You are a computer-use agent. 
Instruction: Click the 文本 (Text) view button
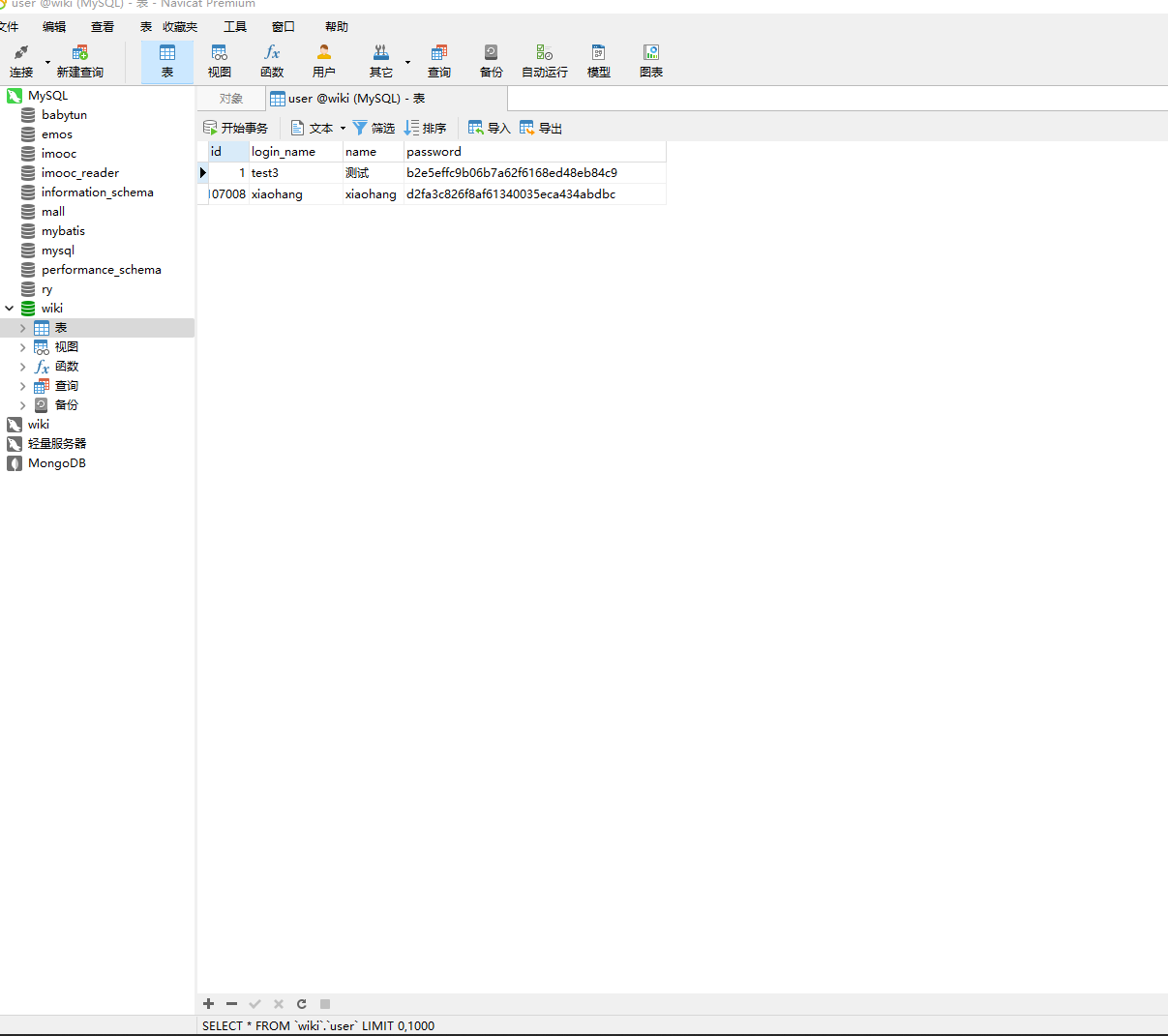pyautogui.click(x=313, y=128)
